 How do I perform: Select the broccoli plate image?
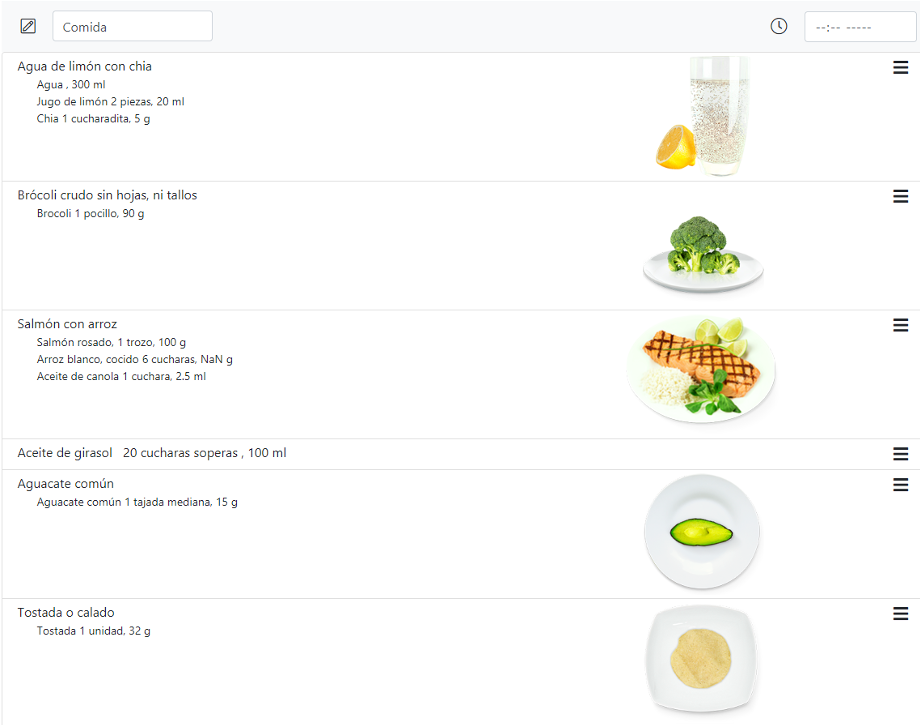[x=703, y=253]
